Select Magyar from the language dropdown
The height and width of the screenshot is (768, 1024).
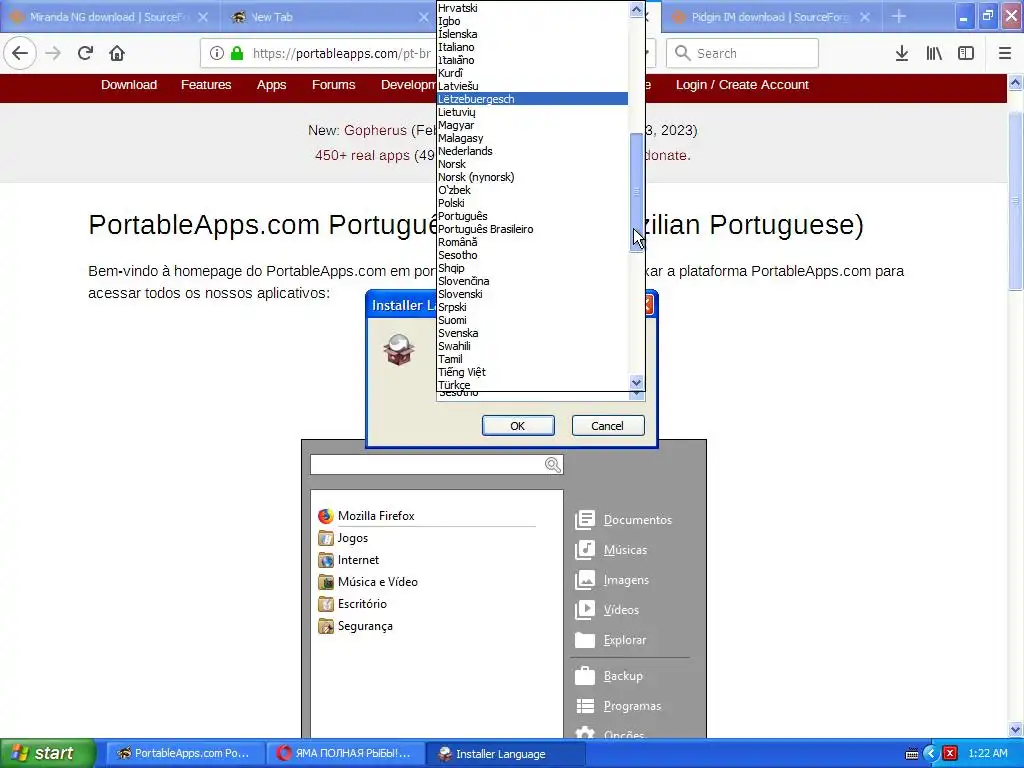[x=532, y=125]
